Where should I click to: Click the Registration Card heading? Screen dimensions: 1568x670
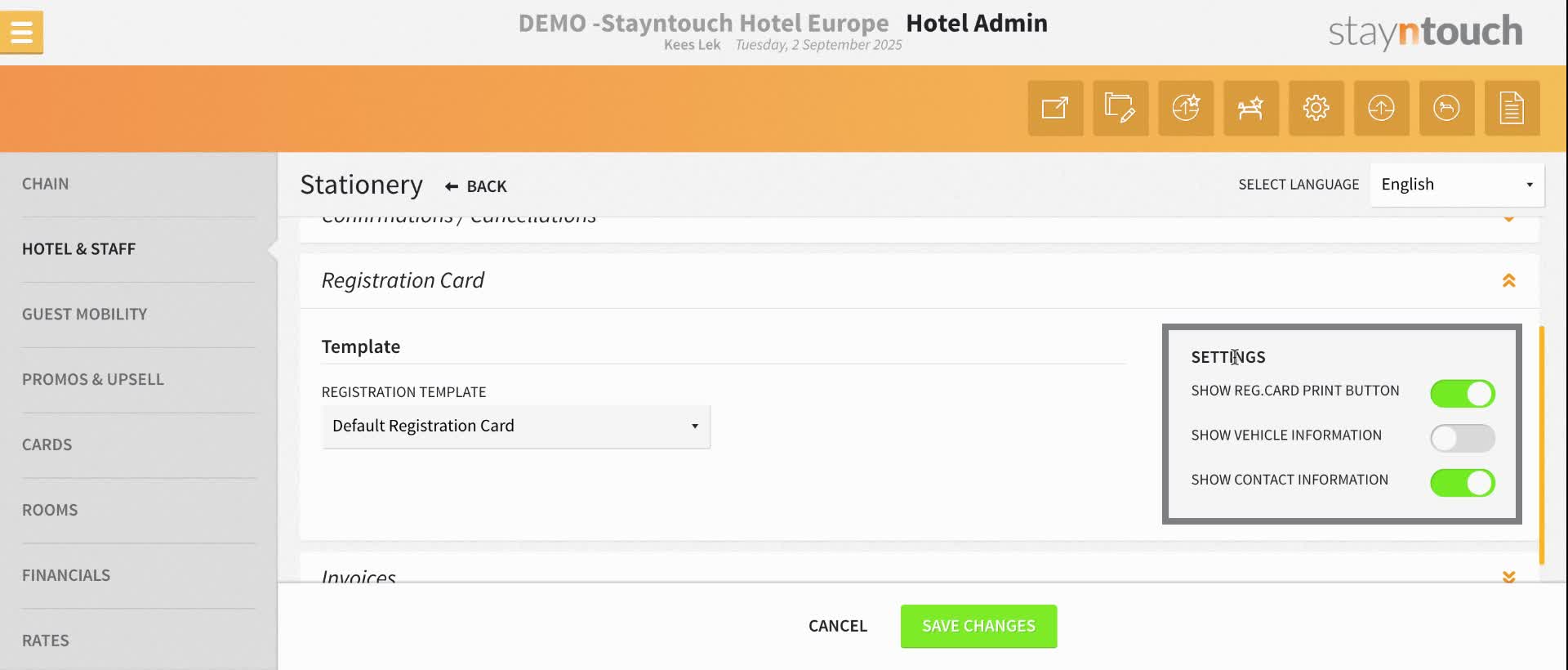(x=403, y=280)
